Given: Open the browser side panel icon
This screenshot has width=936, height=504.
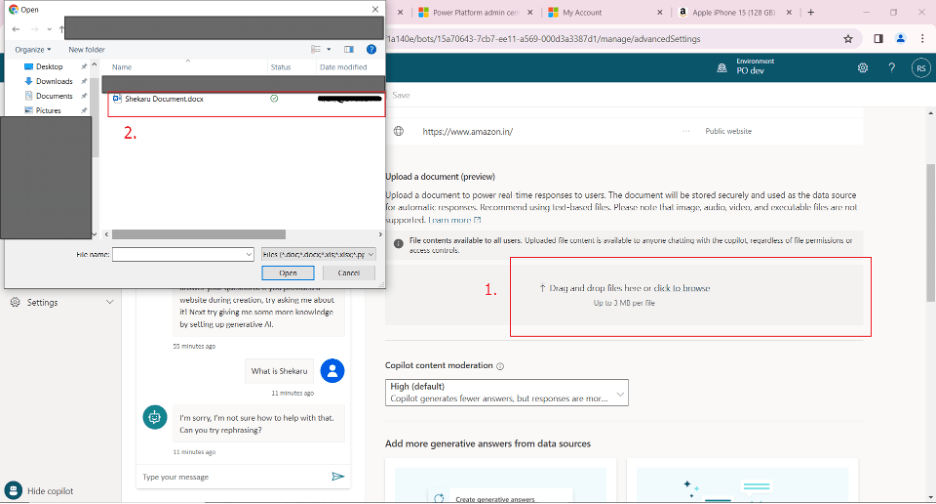Looking at the screenshot, I should (x=878, y=39).
